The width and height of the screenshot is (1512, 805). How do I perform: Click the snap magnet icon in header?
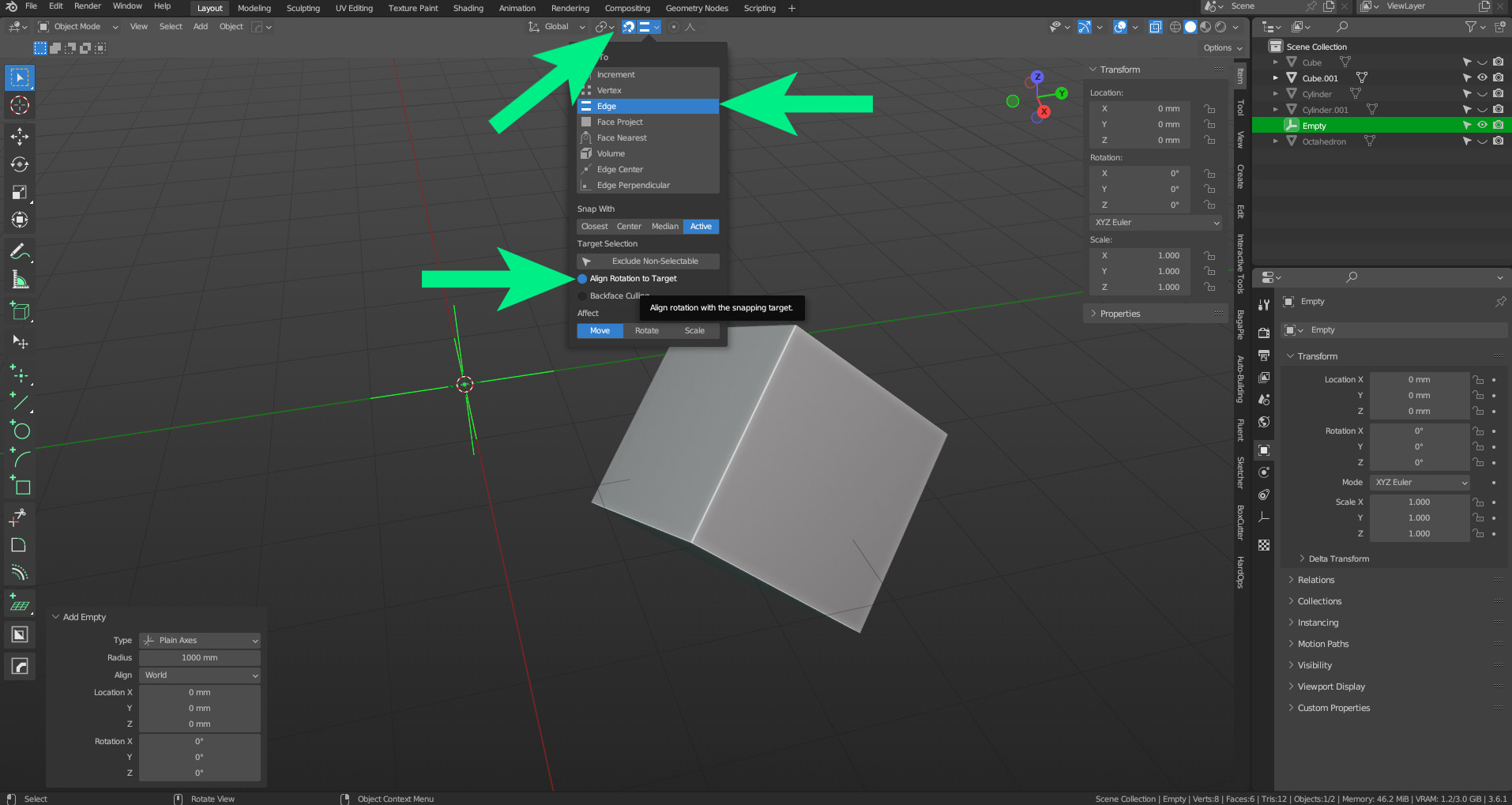(629, 27)
